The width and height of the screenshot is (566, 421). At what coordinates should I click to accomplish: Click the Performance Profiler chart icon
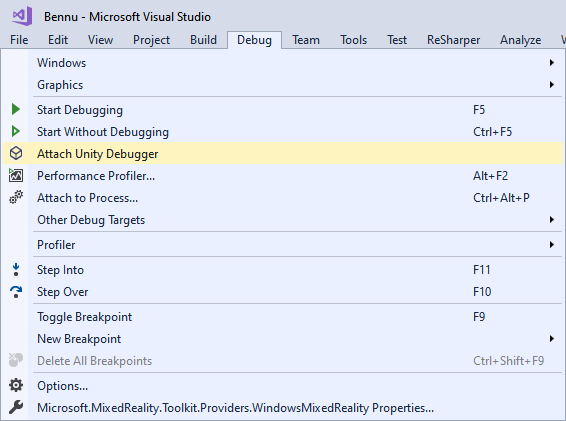(x=16, y=175)
